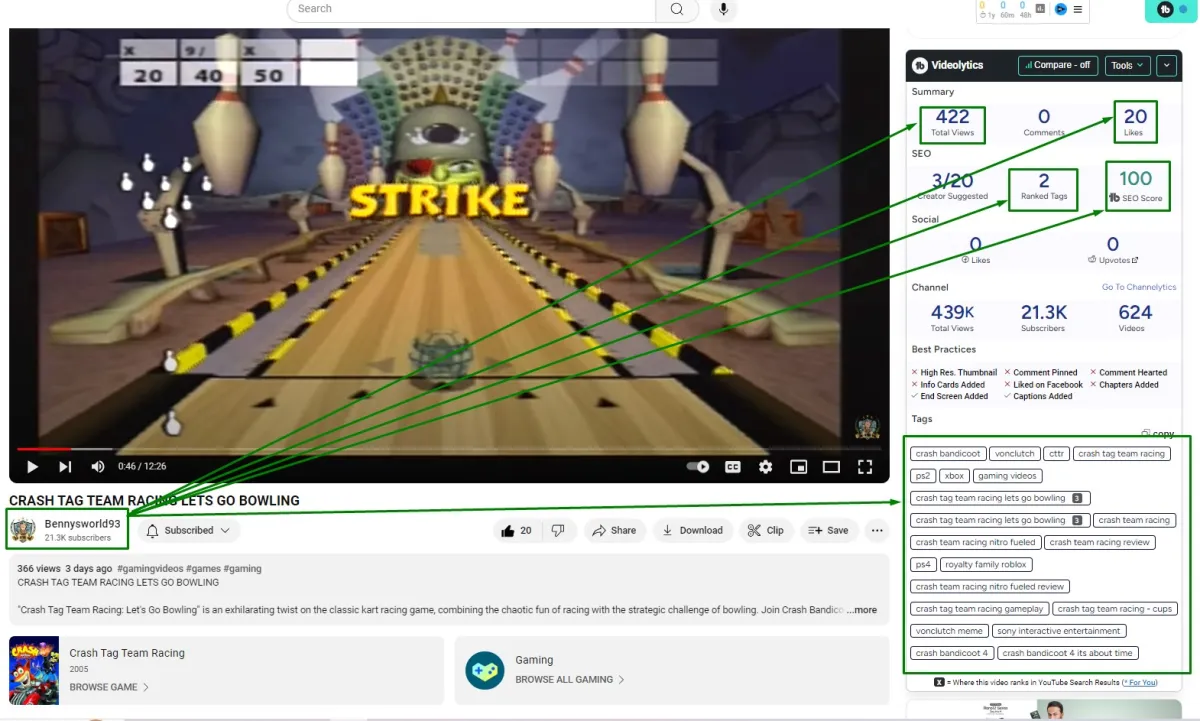The height and width of the screenshot is (721, 1200).
Task: Activate voice search microphone icon
Action: coord(723,9)
